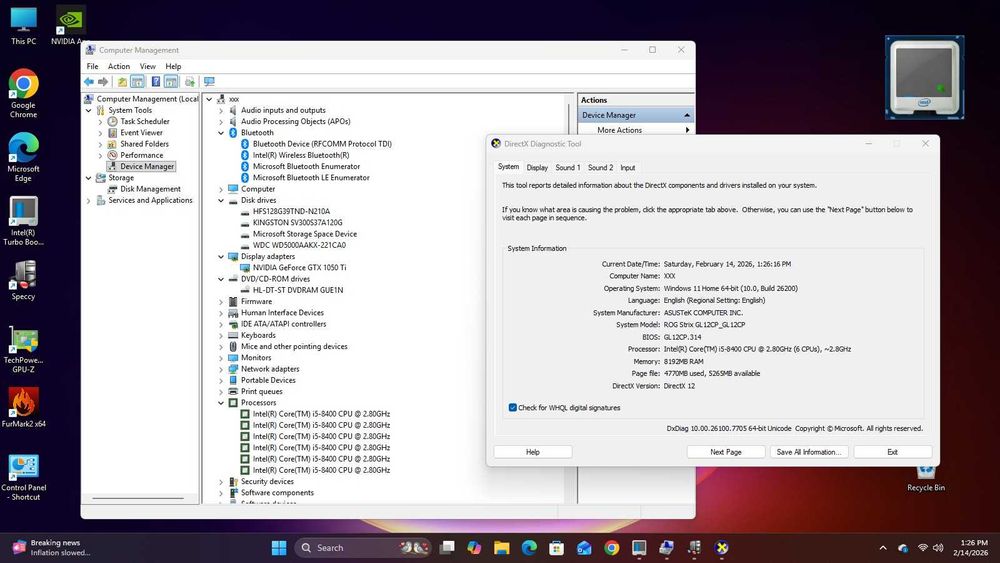Collapse Storage tree node
This screenshot has width=1000, height=563.
[89, 178]
